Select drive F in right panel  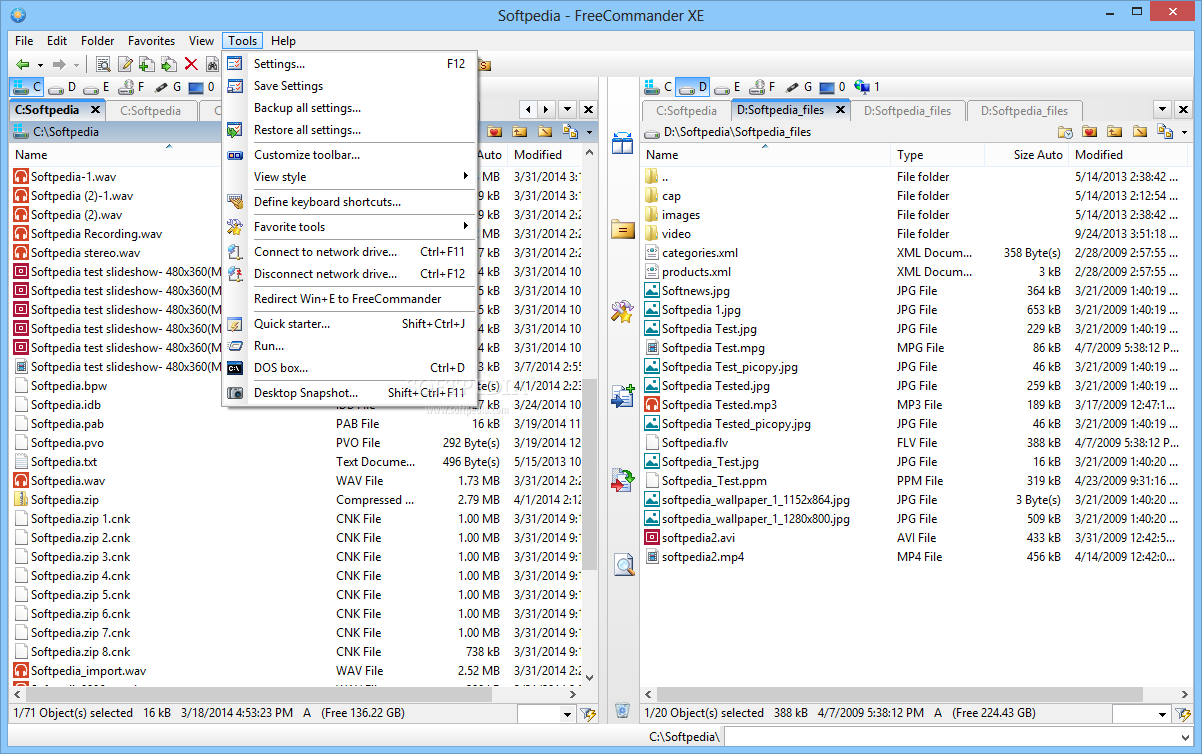coord(762,87)
